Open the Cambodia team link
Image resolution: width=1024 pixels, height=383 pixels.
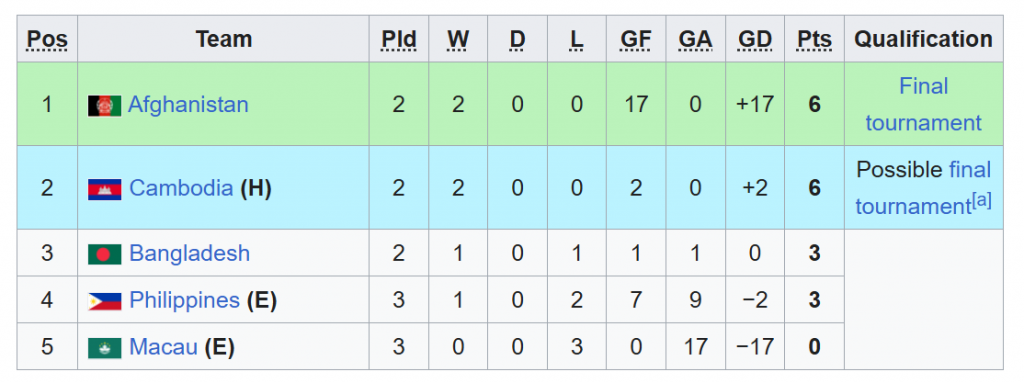181,188
